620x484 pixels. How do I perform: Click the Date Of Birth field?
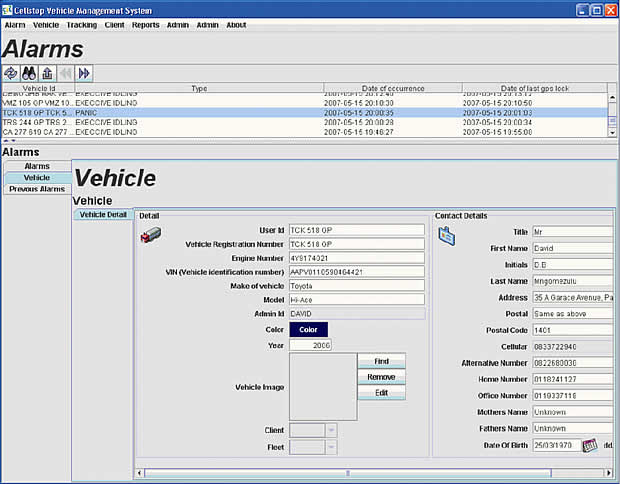[557, 445]
